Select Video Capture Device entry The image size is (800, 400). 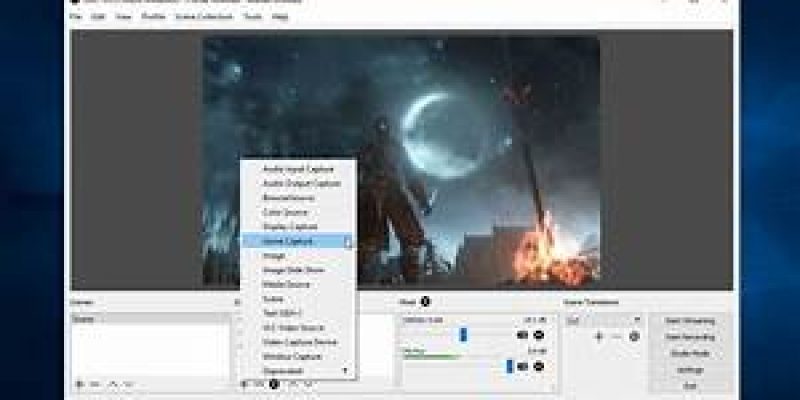click(x=299, y=342)
